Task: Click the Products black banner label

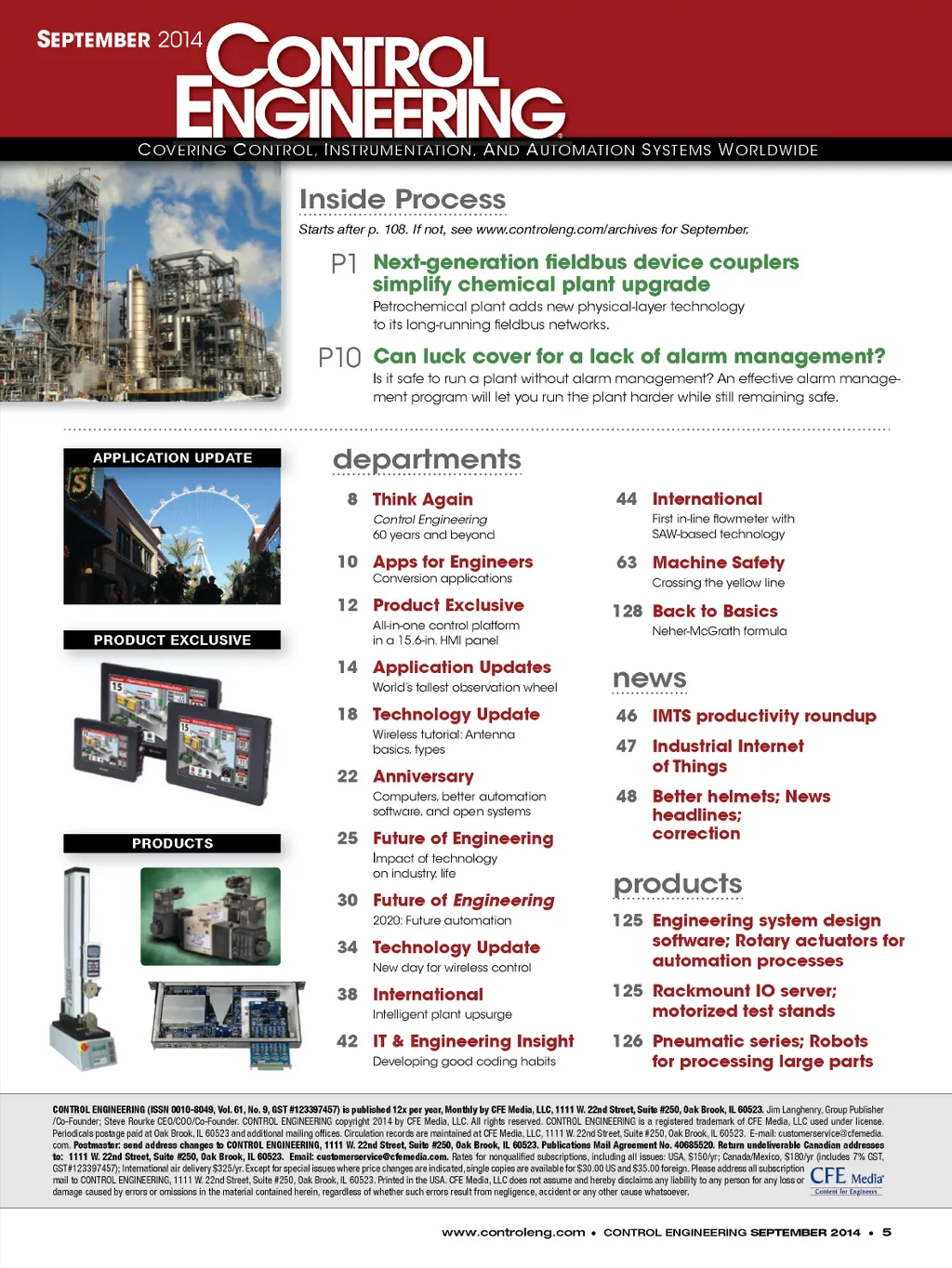Action: (x=172, y=843)
